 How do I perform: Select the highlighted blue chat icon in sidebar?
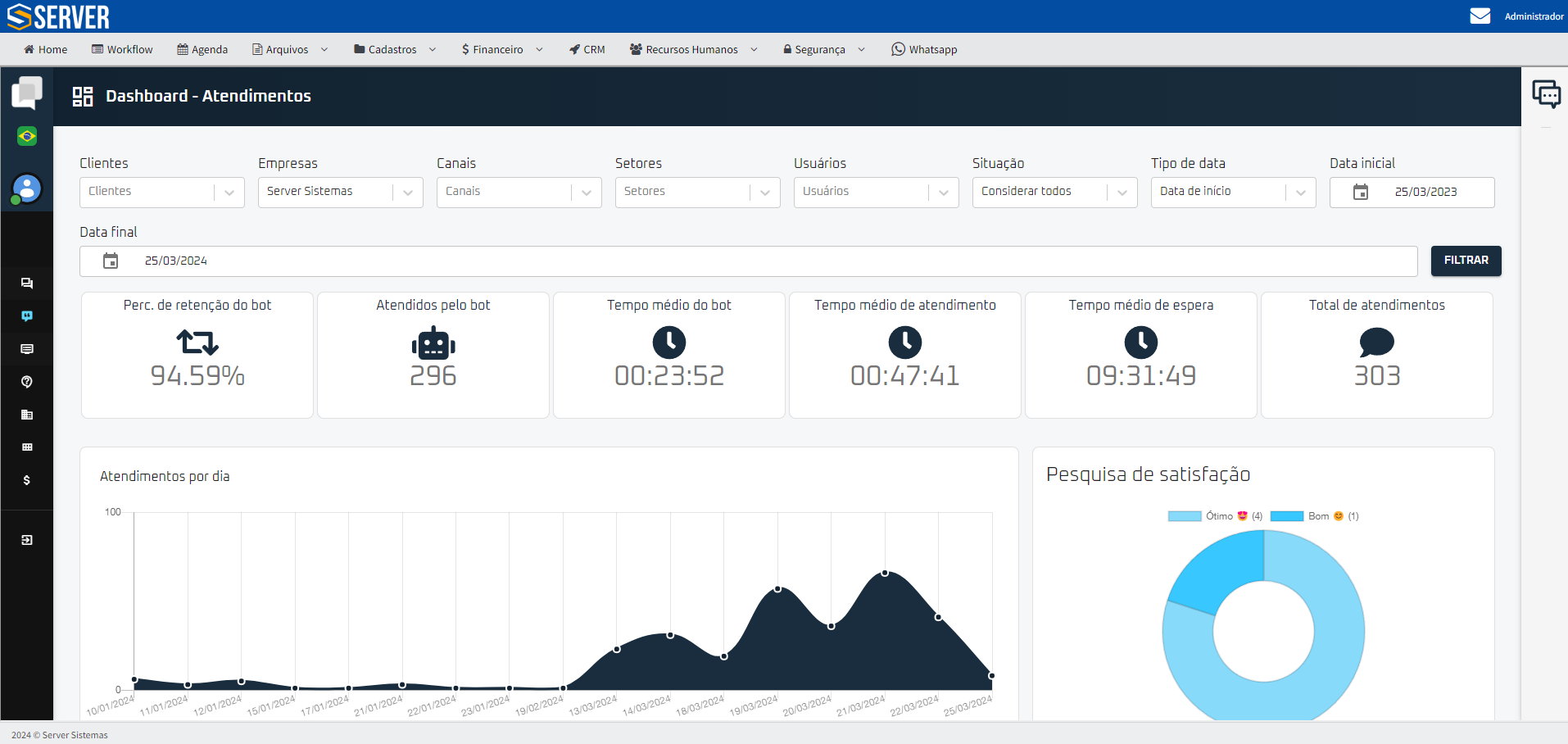tap(27, 316)
